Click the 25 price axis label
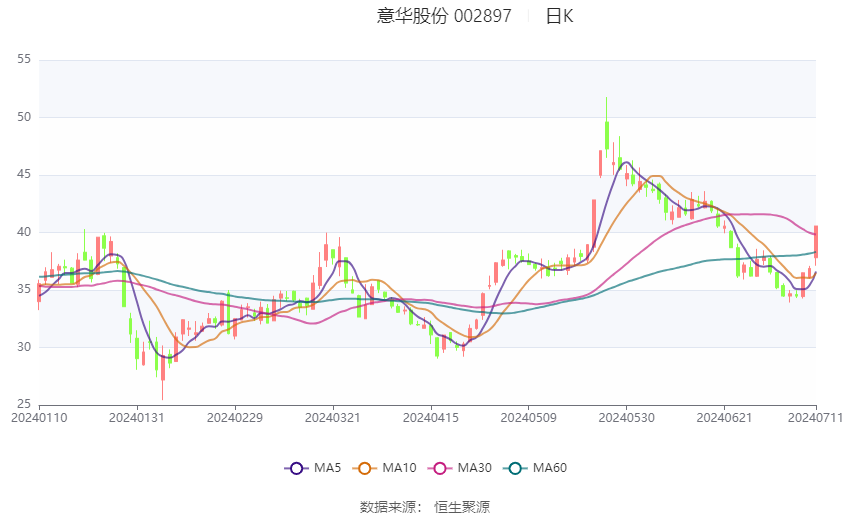The image size is (850, 517). click(24, 404)
